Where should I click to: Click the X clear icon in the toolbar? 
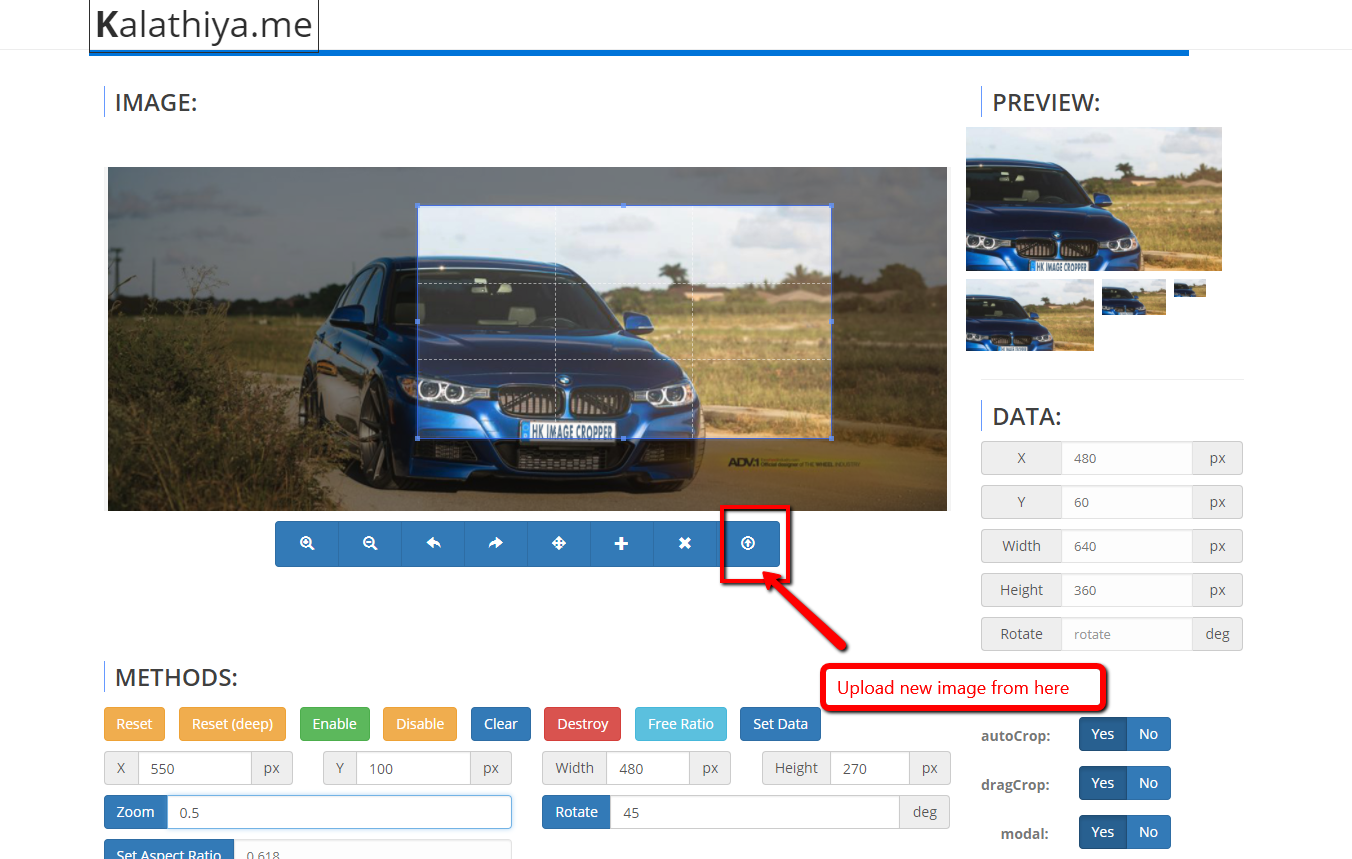coord(685,543)
